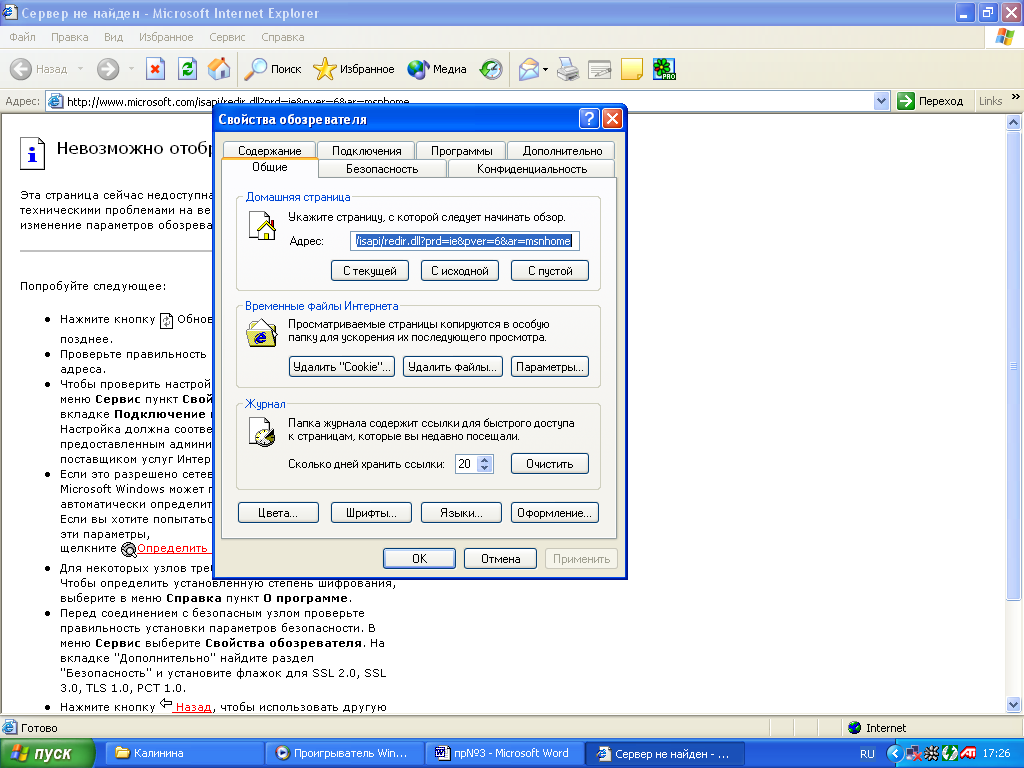Click the С текущей button

pyautogui.click(x=370, y=271)
